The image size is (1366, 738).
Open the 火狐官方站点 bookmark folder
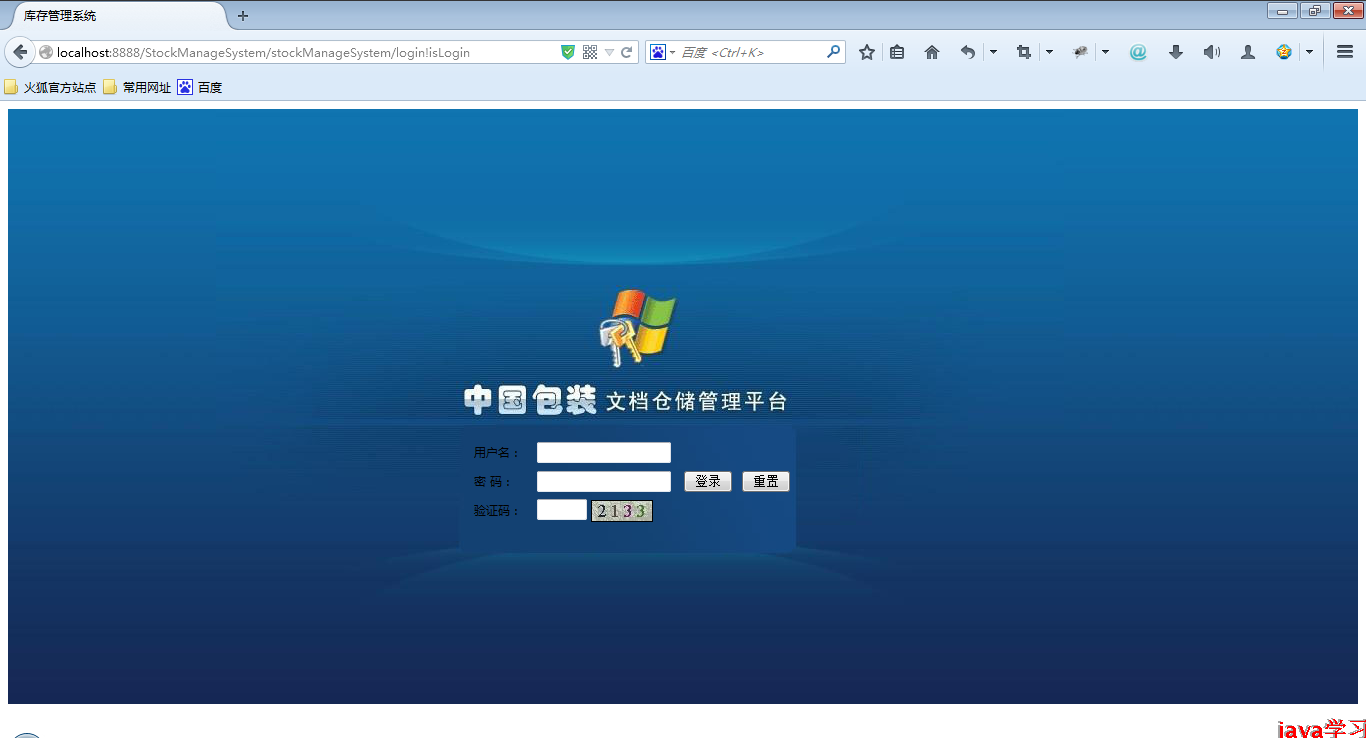(50, 88)
